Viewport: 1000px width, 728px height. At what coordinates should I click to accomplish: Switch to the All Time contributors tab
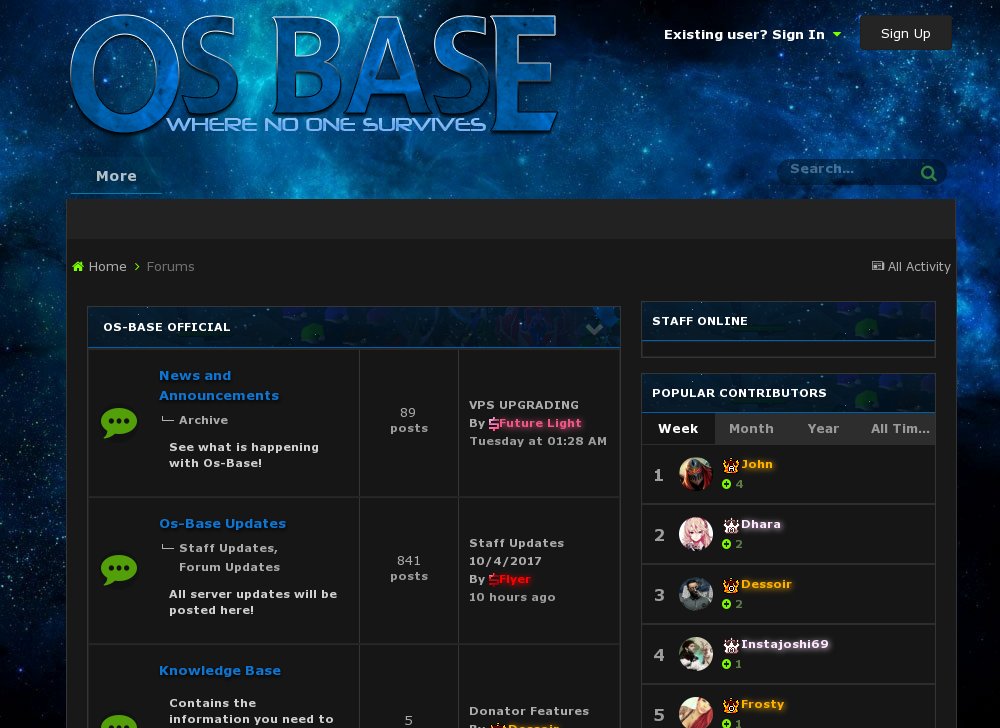pos(899,428)
